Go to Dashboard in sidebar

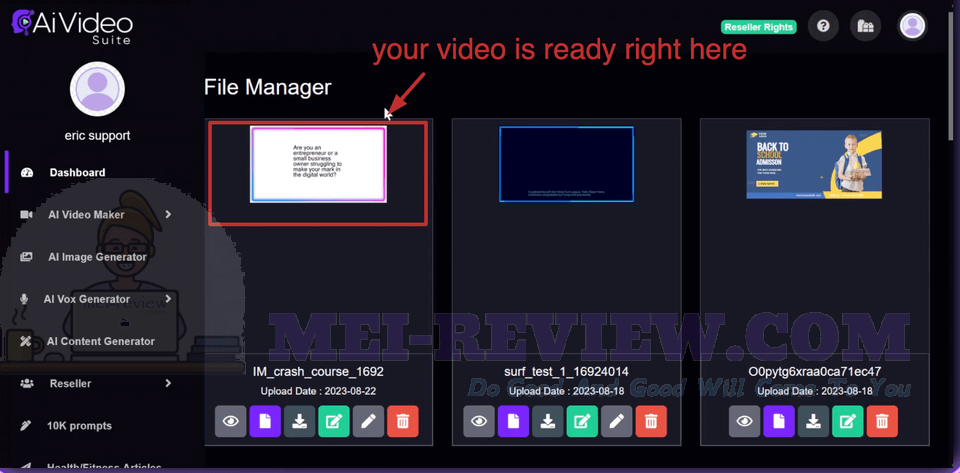pos(77,173)
